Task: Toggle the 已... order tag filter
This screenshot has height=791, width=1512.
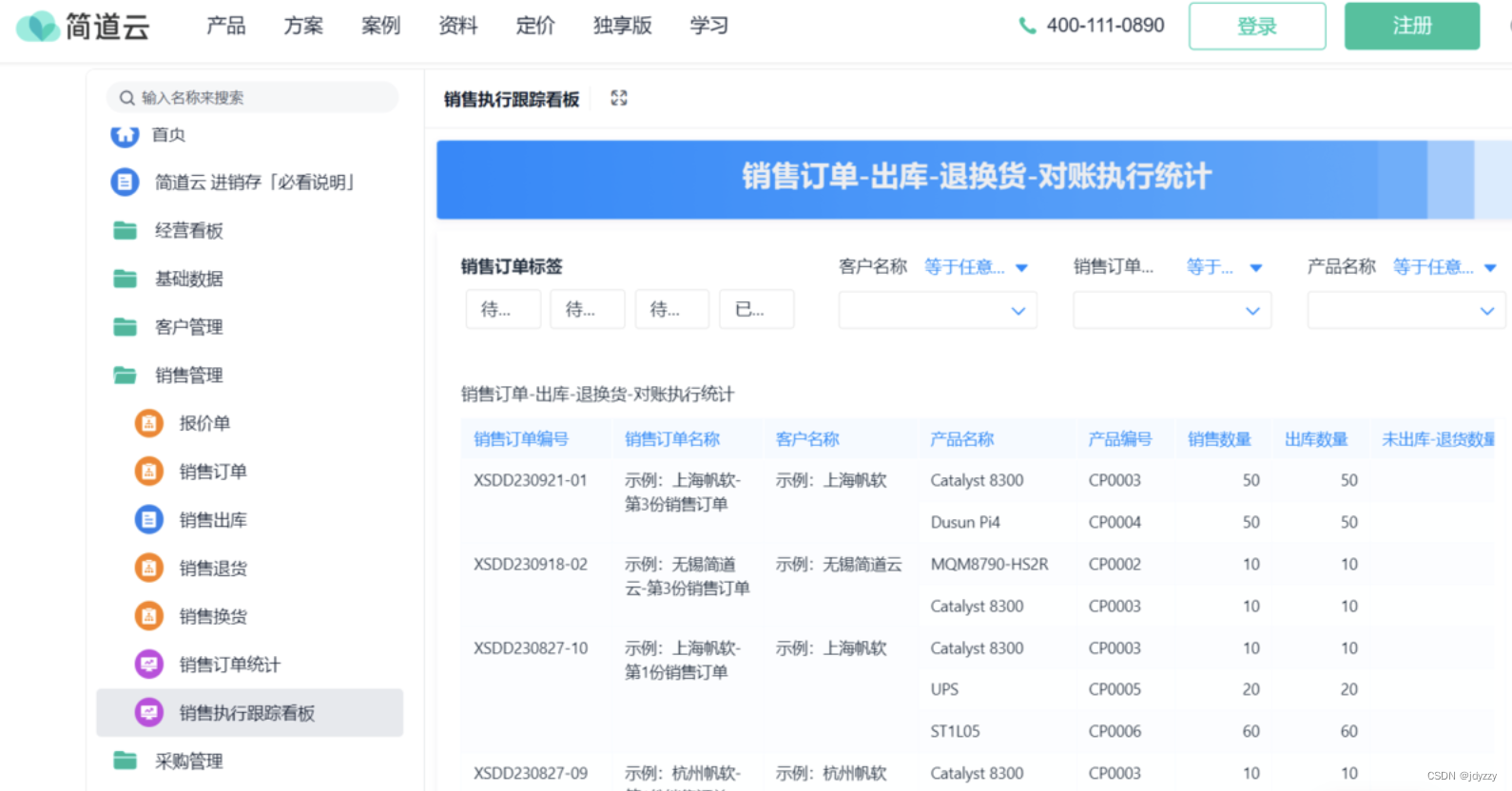Action: pos(756,309)
